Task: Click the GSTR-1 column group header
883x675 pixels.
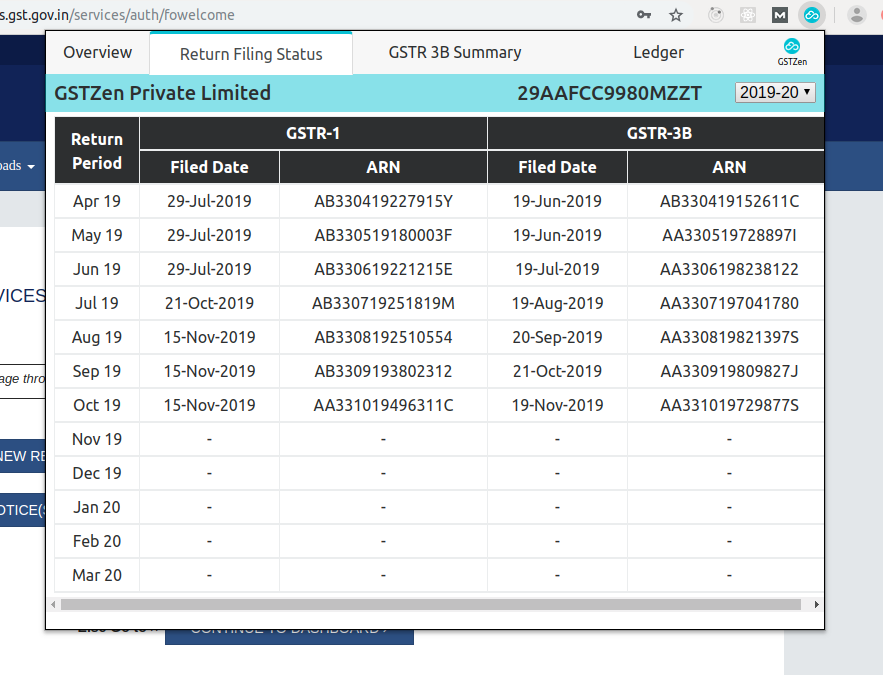Action: click(x=313, y=133)
